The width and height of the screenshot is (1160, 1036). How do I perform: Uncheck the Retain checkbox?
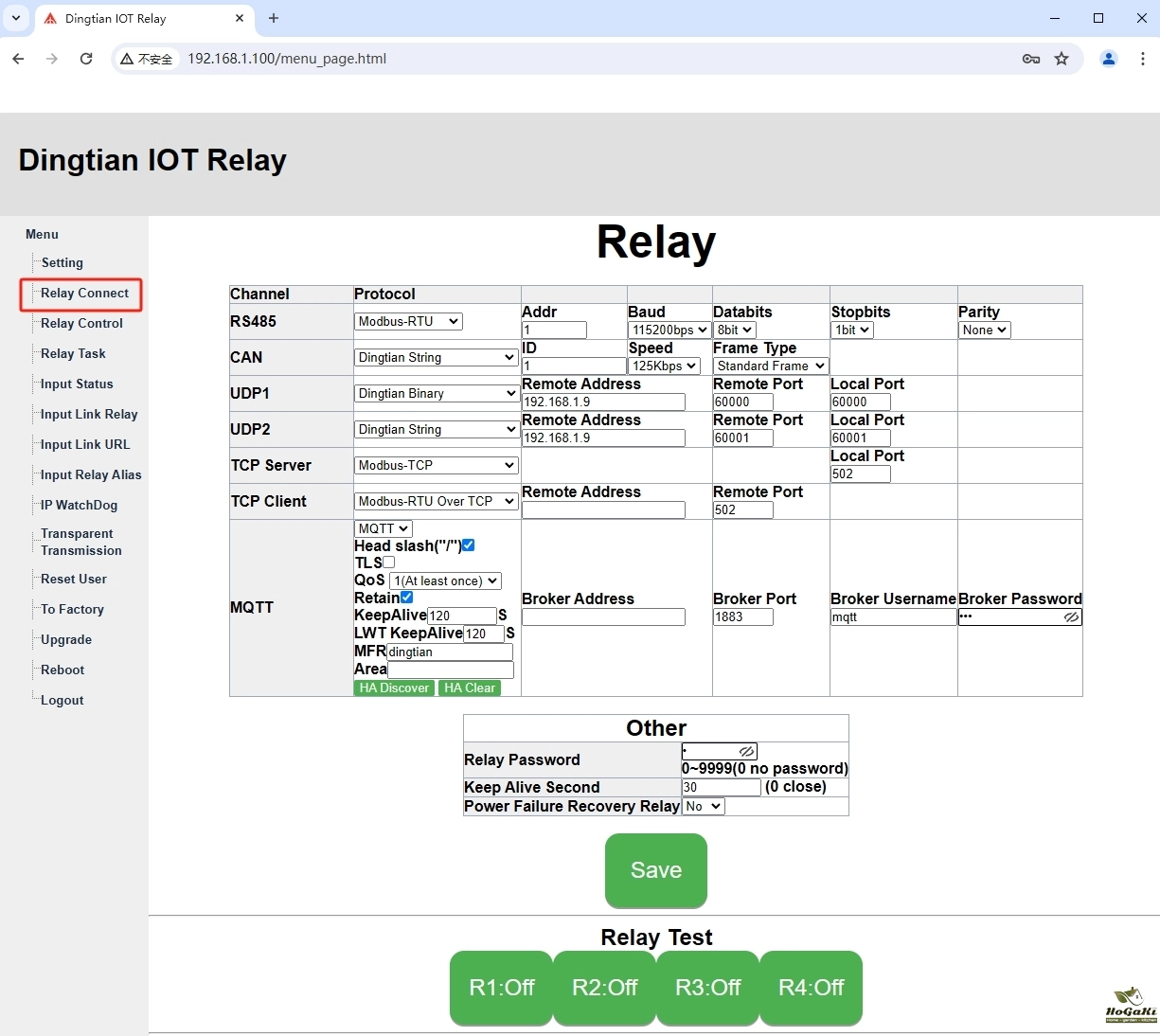coord(406,598)
